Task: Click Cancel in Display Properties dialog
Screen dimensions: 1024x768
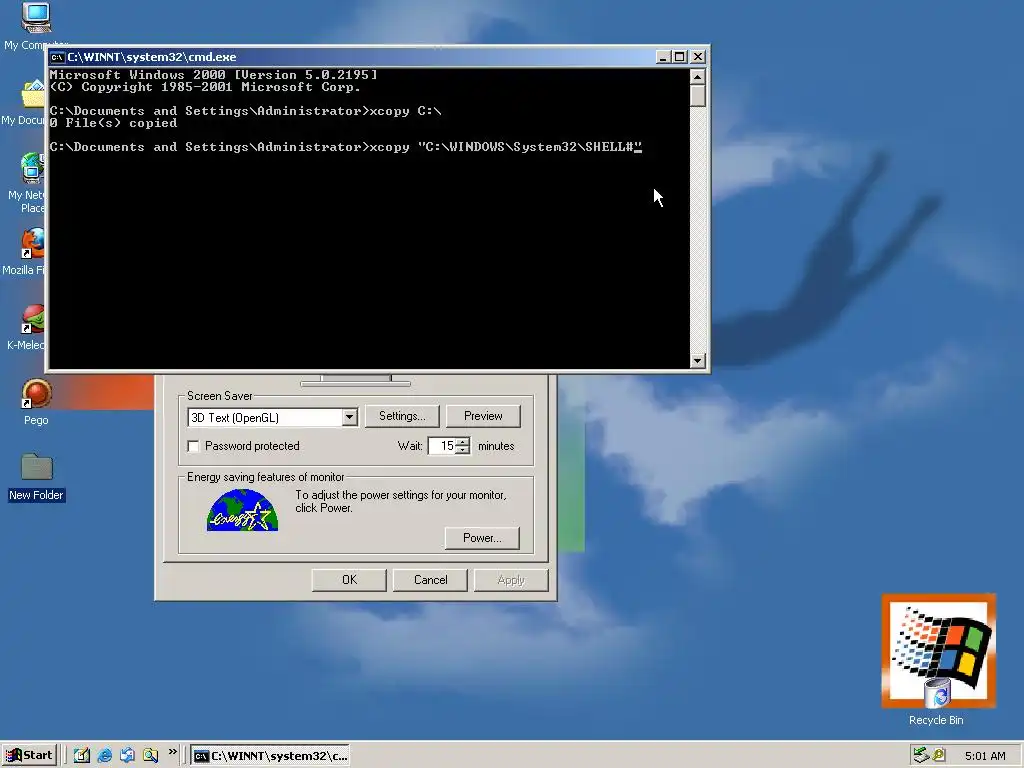Action: 430,580
